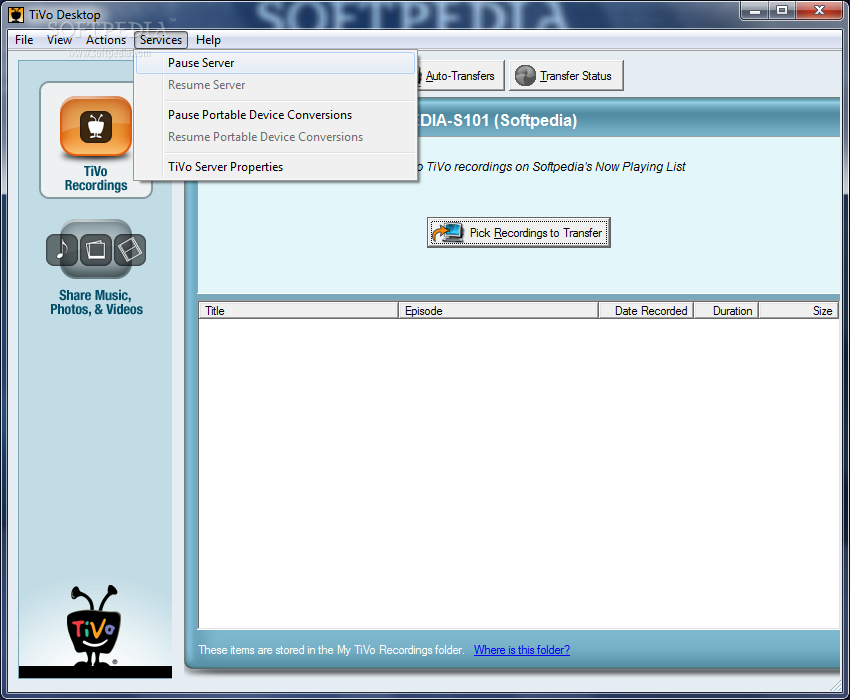The height and width of the screenshot is (700, 850).
Task: Sort by the Episode column header
Action: [499, 311]
